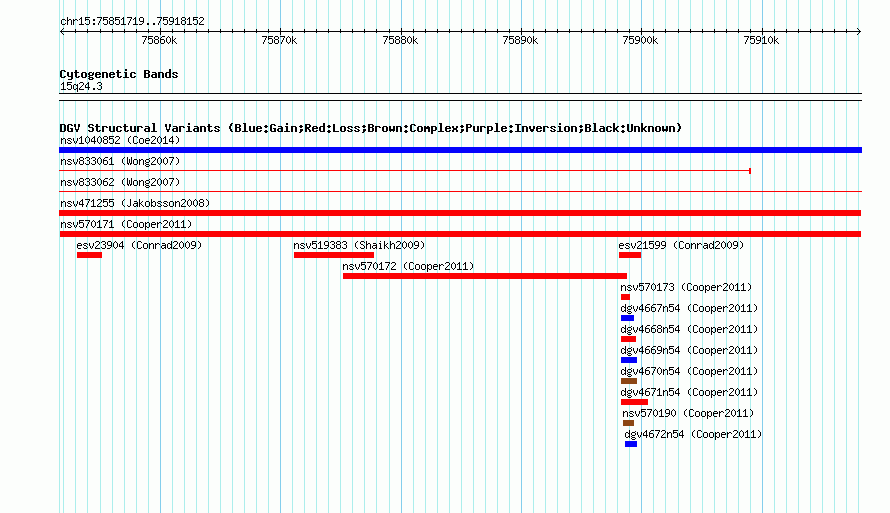Open the nsv833062 (Wong2007) label

click(120, 182)
